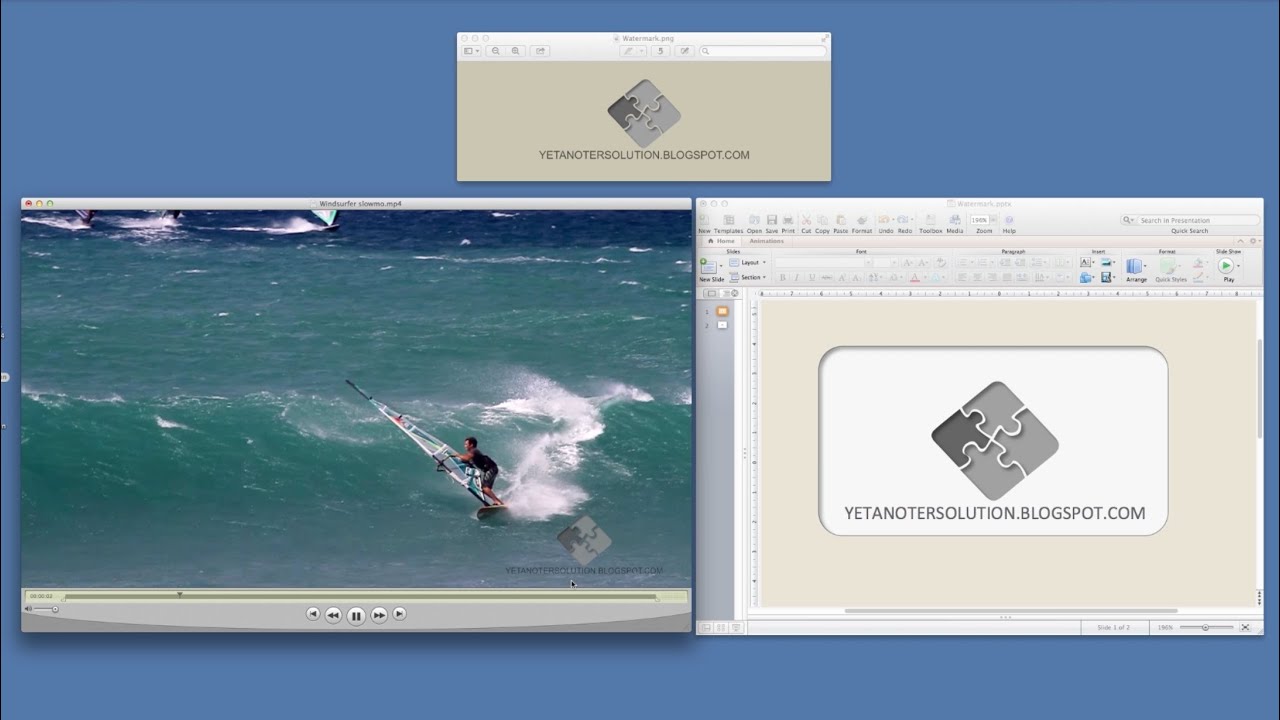Skip to the end of the video
This screenshot has width=1280, height=720.
click(399, 614)
